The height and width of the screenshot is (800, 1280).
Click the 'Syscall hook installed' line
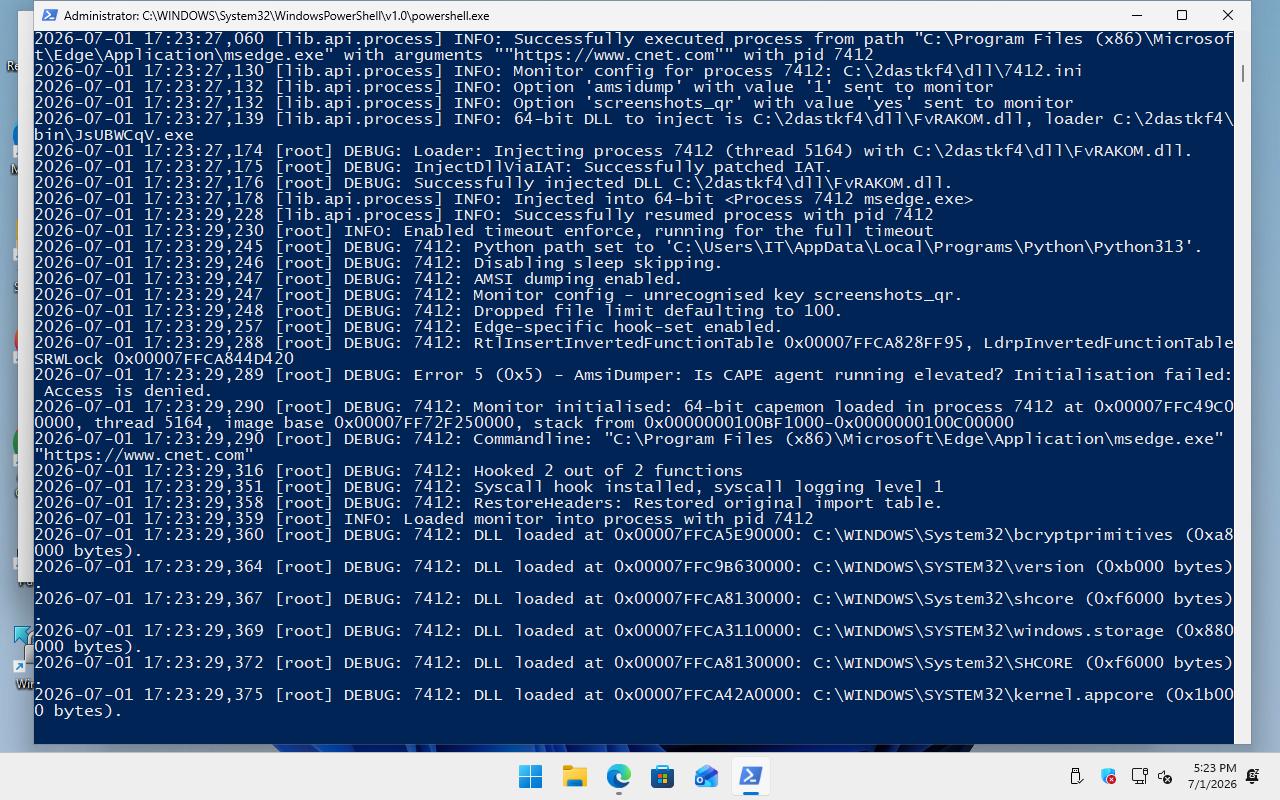coord(488,487)
